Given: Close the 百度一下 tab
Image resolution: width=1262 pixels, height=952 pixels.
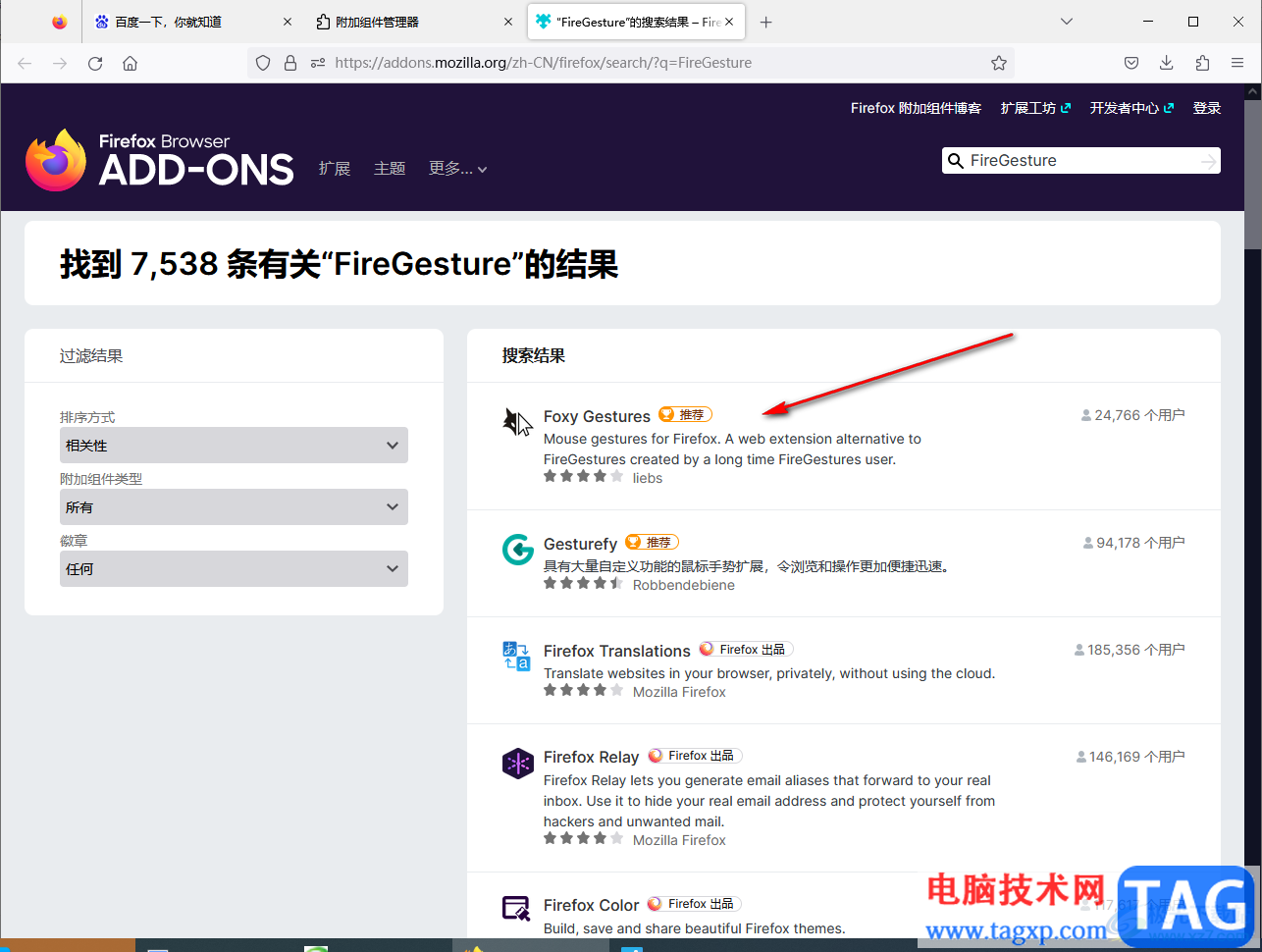Looking at the screenshot, I should [288, 22].
